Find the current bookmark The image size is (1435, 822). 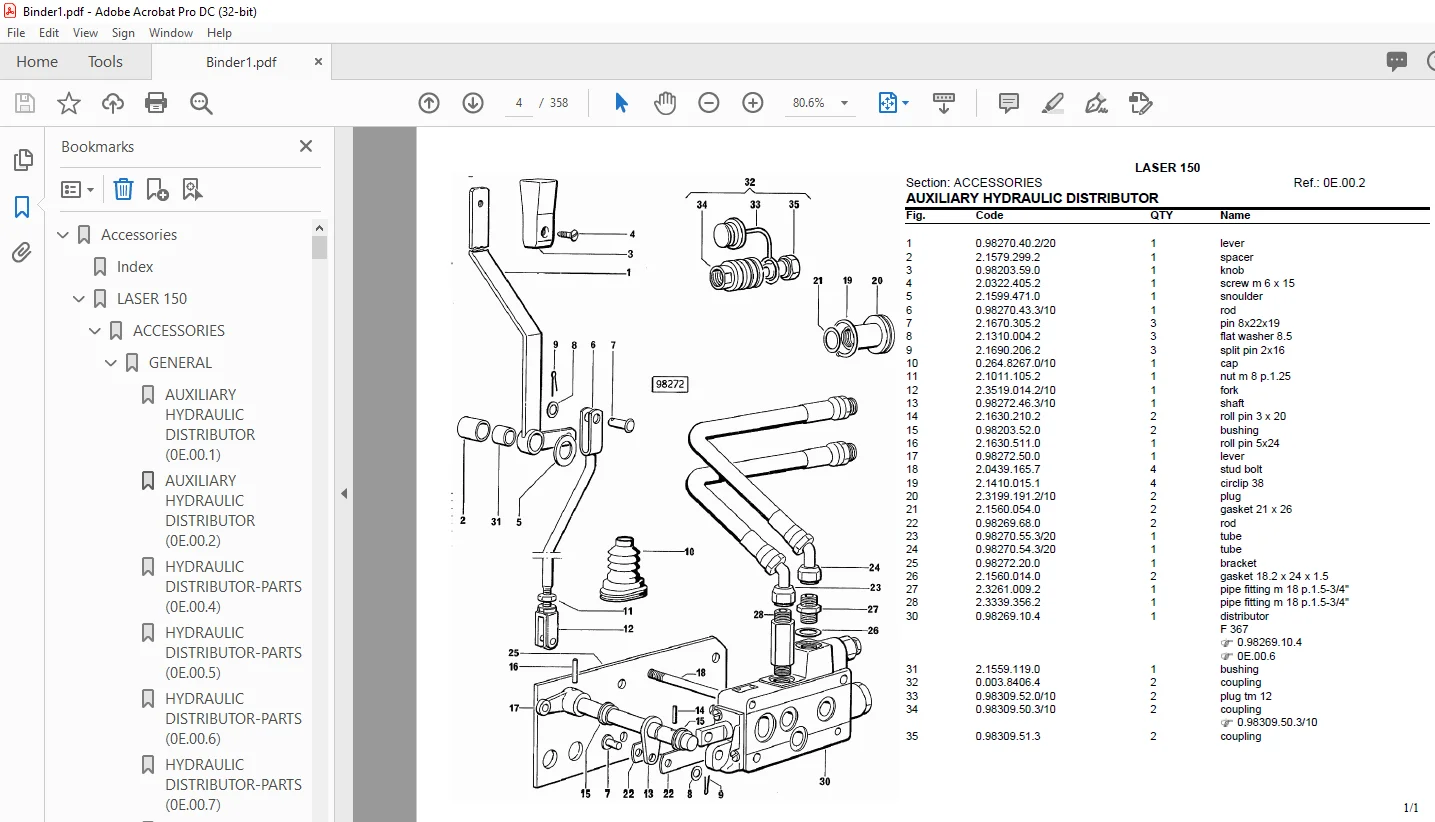(192, 189)
